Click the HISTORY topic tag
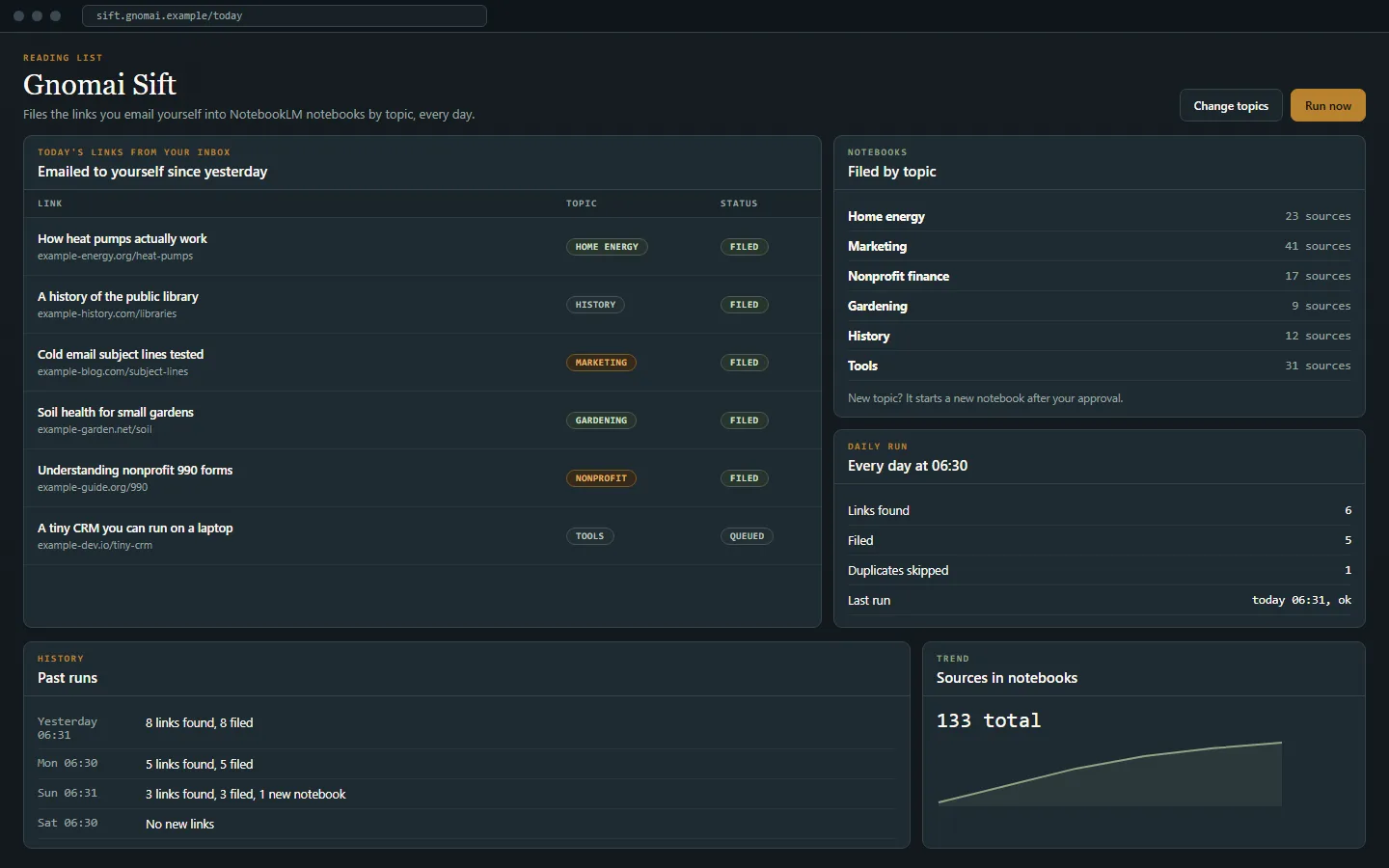The height and width of the screenshot is (868, 1389). pos(595,305)
